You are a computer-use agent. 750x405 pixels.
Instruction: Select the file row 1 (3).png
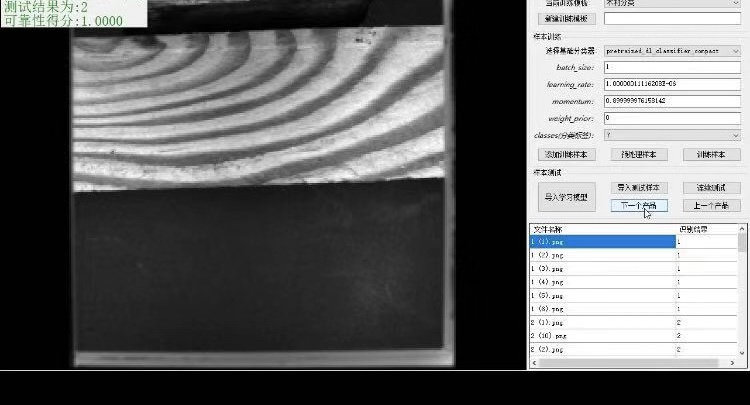634,269
